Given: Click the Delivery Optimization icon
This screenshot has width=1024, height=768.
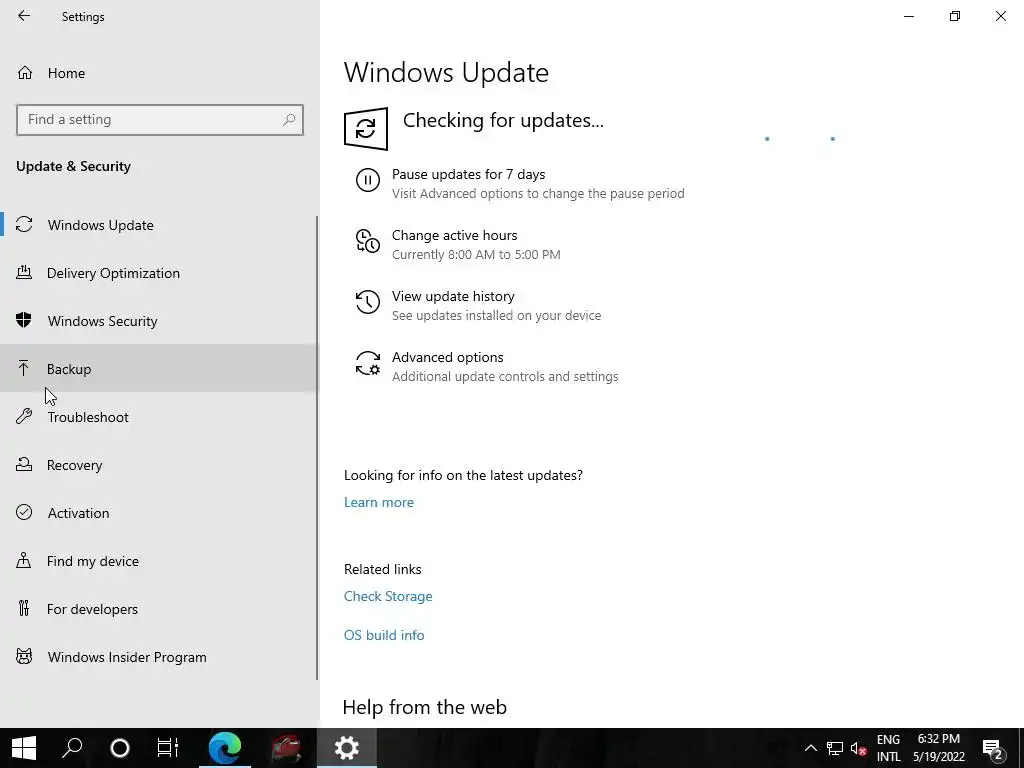Looking at the screenshot, I should tap(24, 272).
